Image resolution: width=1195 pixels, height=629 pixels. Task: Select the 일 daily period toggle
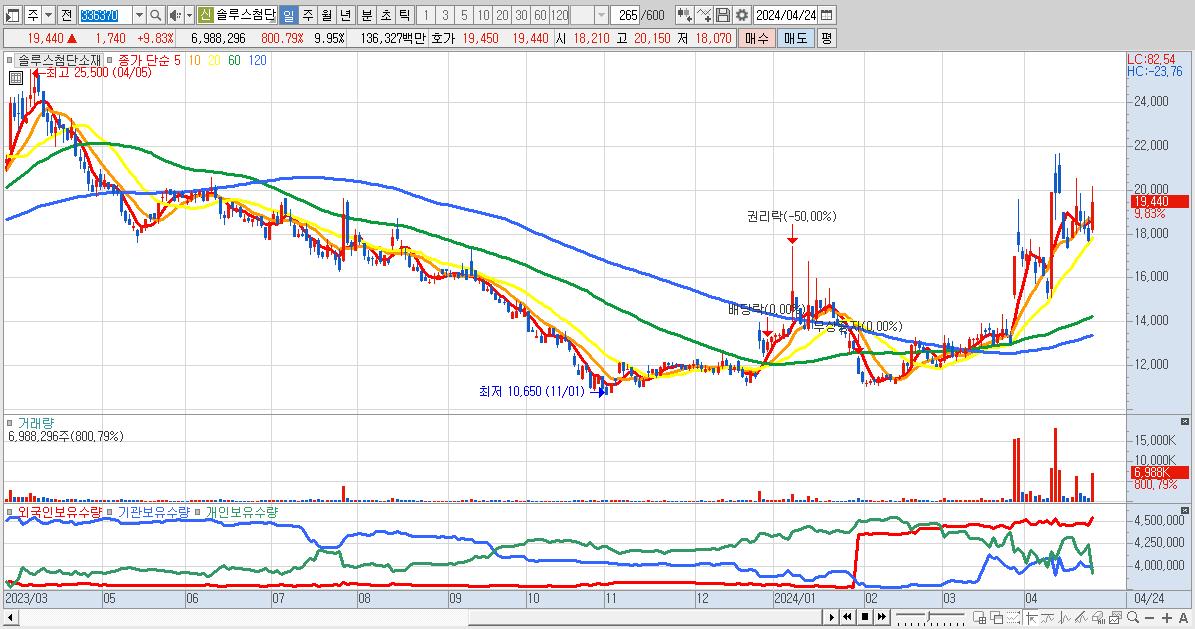[289, 14]
